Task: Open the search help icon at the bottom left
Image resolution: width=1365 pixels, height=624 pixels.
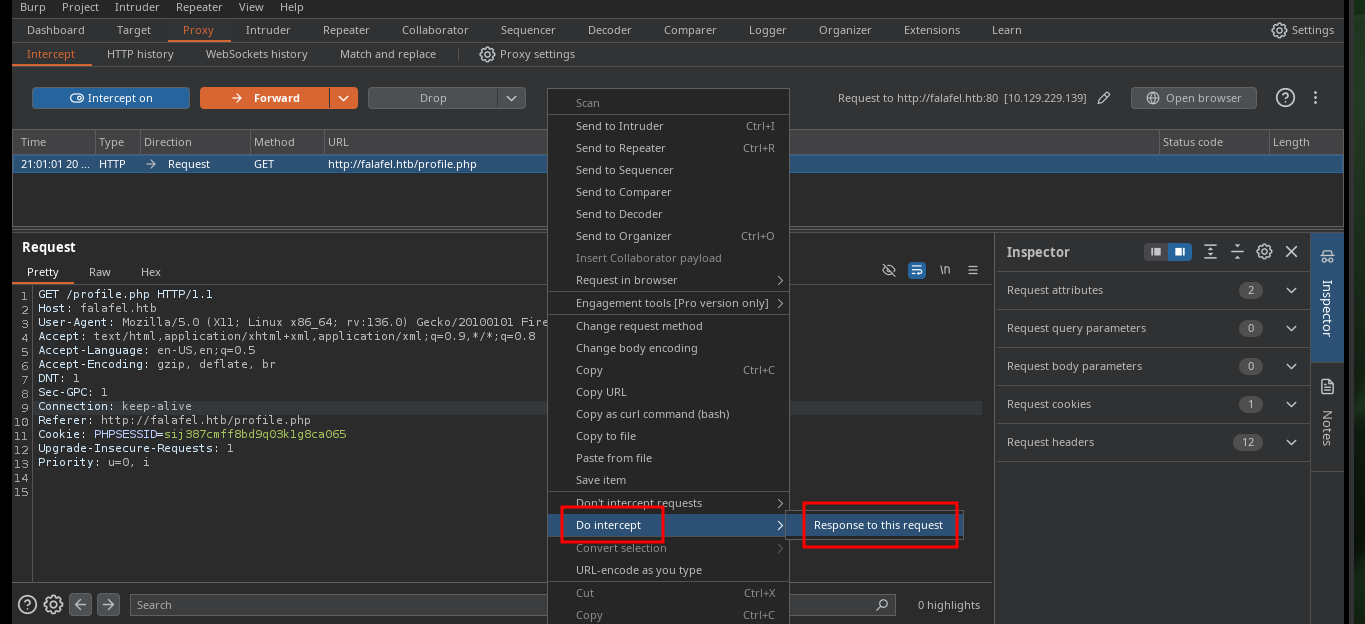Action: tap(28, 604)
